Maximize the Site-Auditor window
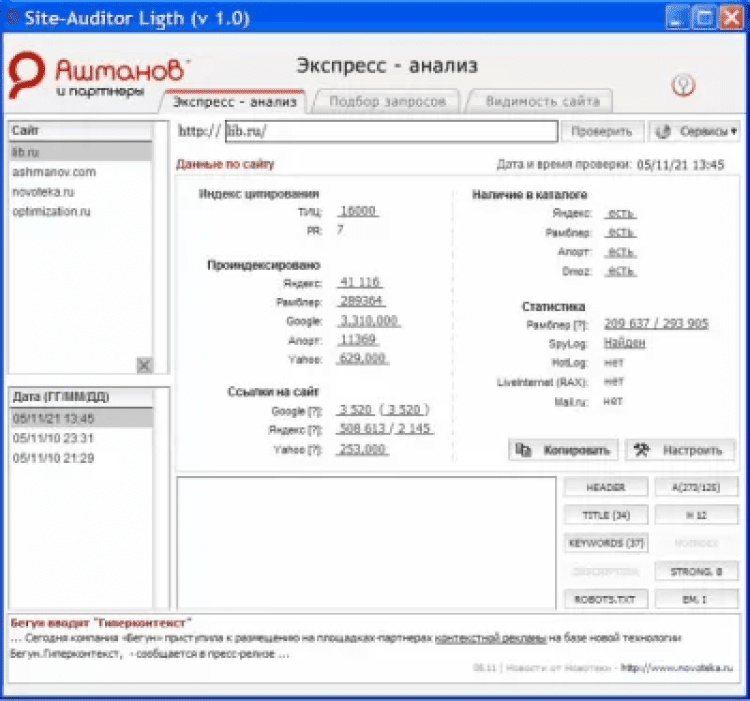Image resolution: width=750 pixels, height=701 pixels. pos(705,18)
